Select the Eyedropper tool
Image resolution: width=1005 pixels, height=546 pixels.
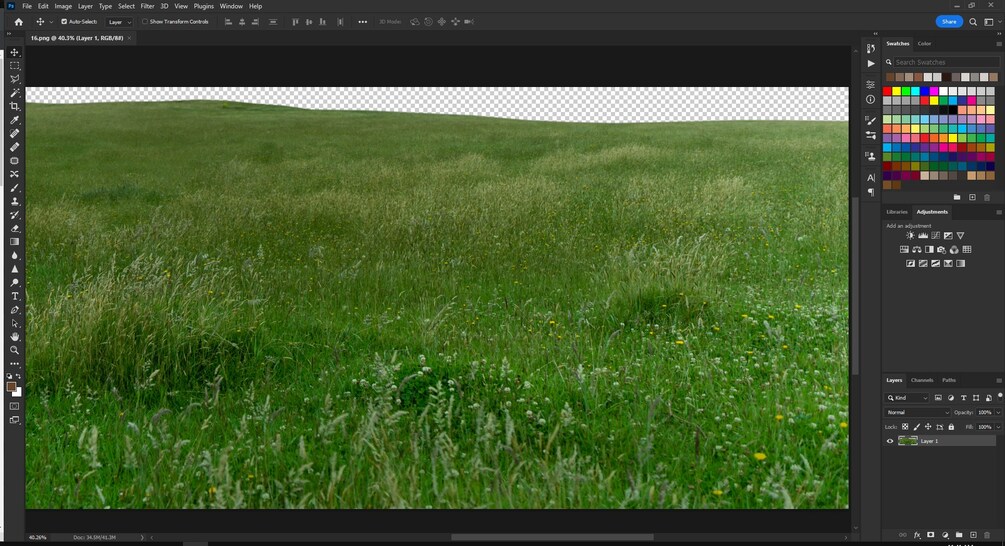pos(15,120)
